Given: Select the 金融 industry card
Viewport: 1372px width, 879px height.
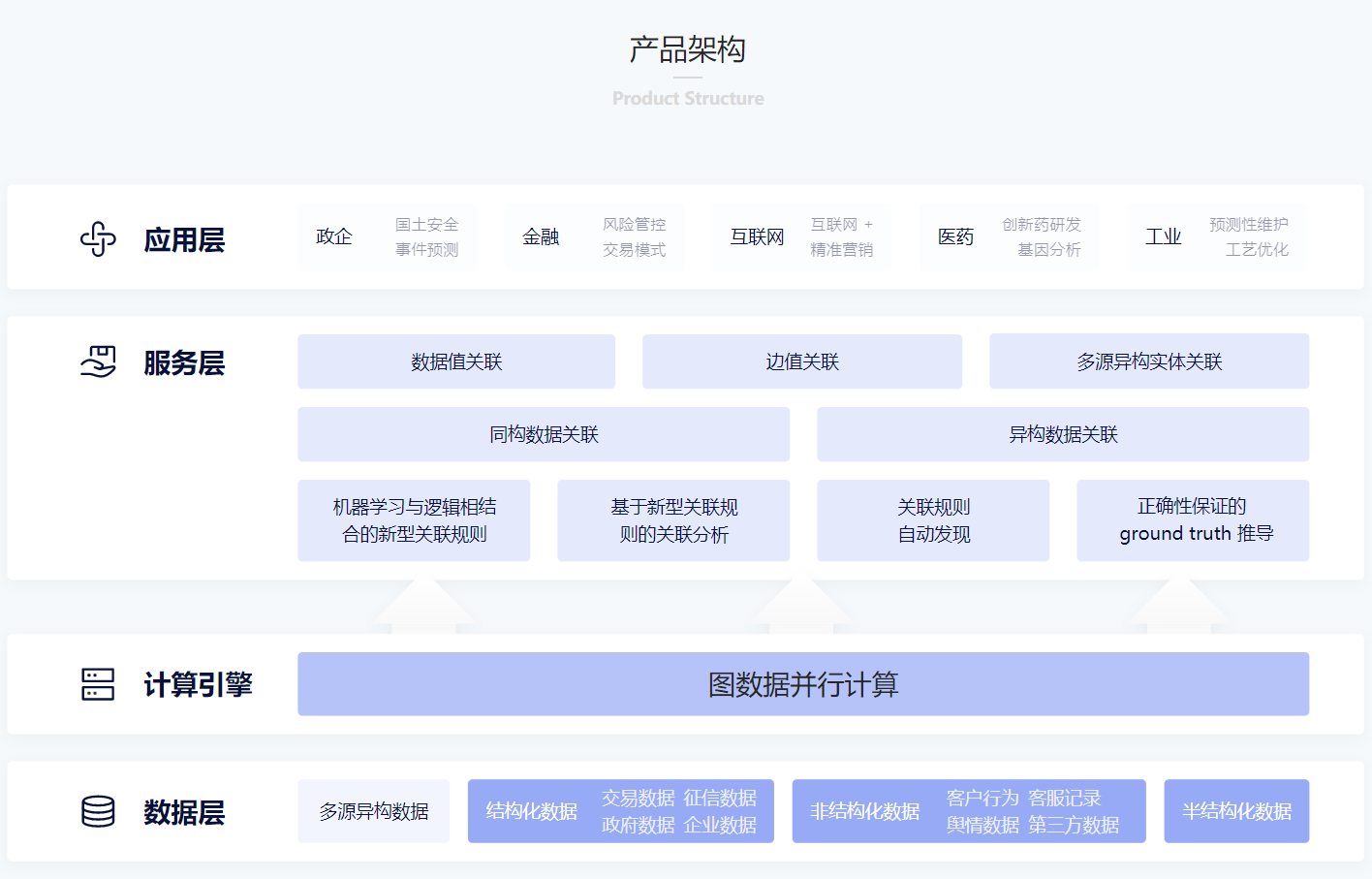Looking at the screenshot, I should (x=594, y=236).
